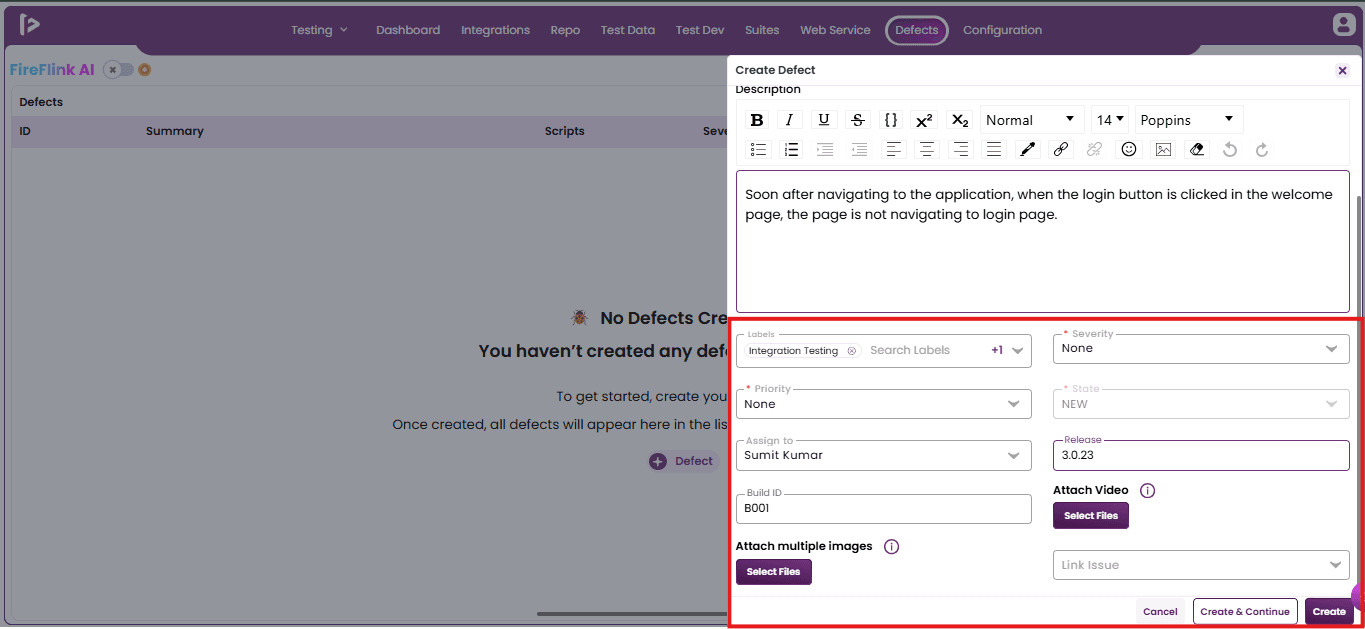1365x629 pixels.
Task: Apply italic formatting to description text
Action: (790, 120)
